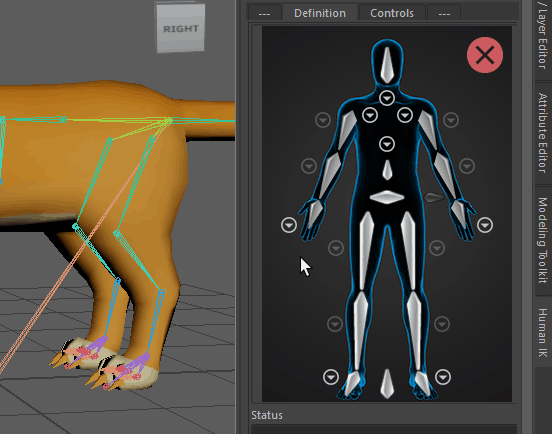
Task: Open the Modeling Toolkit side tab
Action: pos(543,240)
